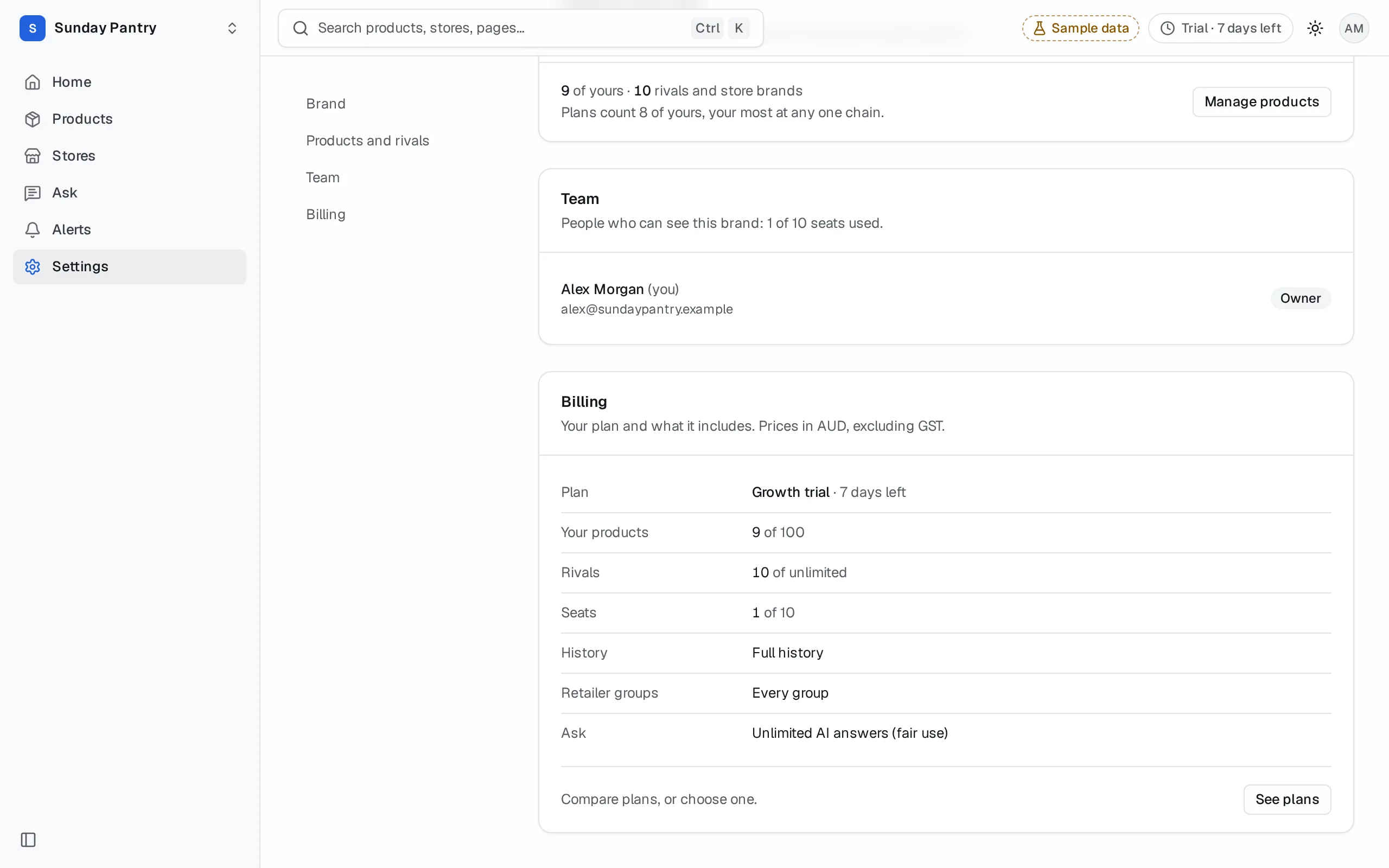Collapse the sidebar with the panel icon
The width and height of the screenshot is (1389, 868).
coord(28,840)
